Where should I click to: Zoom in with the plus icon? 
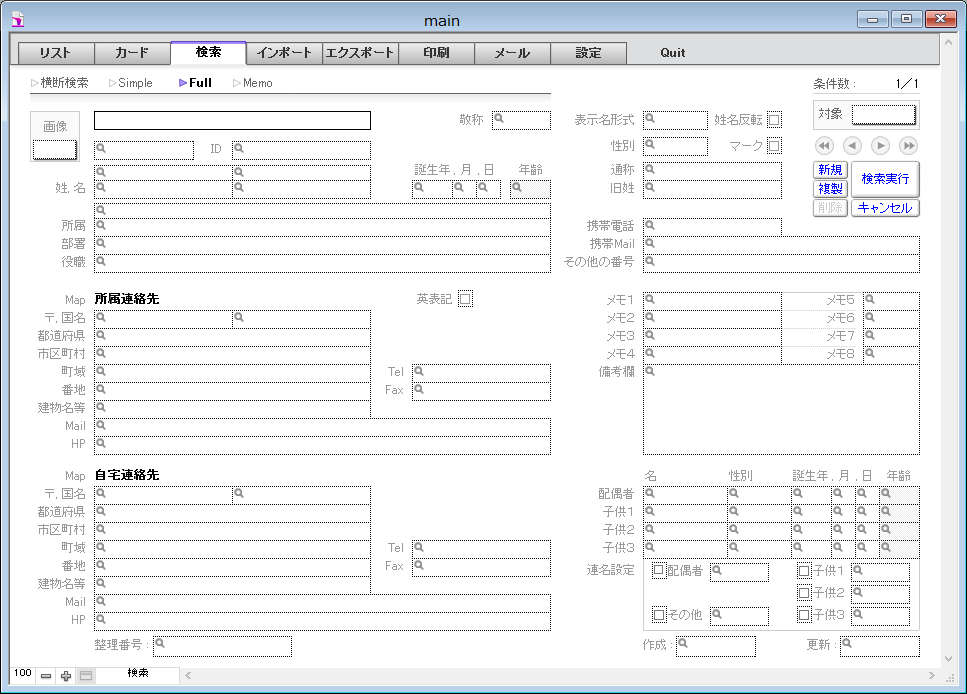(x=66, y=676)
